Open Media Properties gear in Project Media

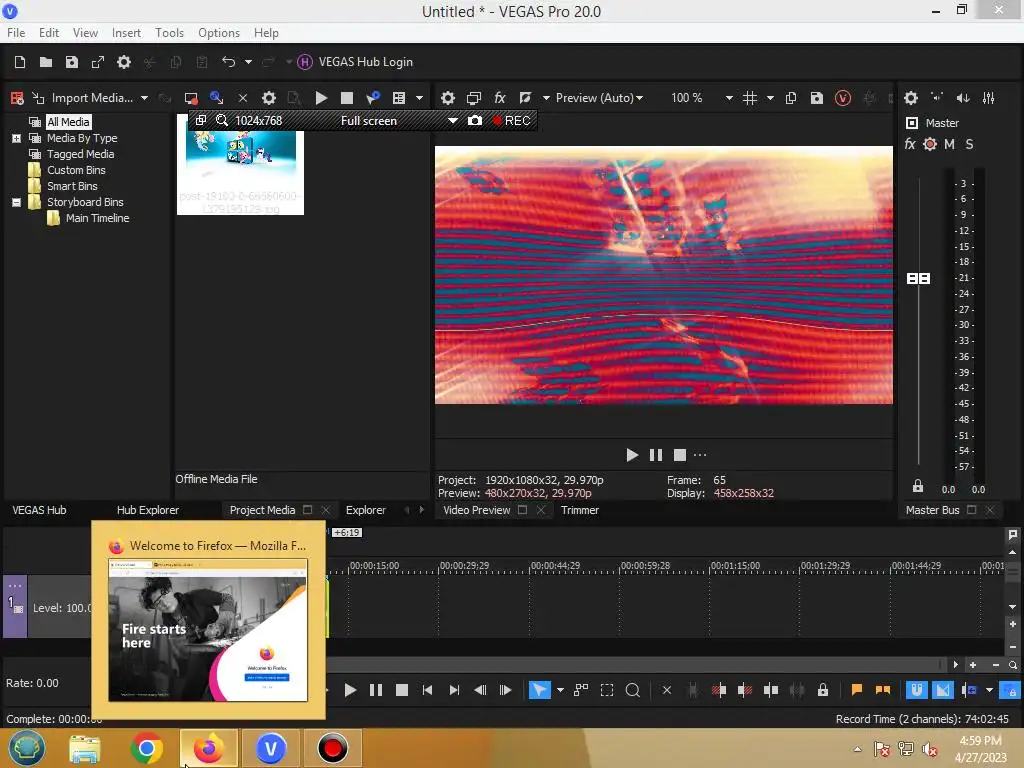(268, 98)
